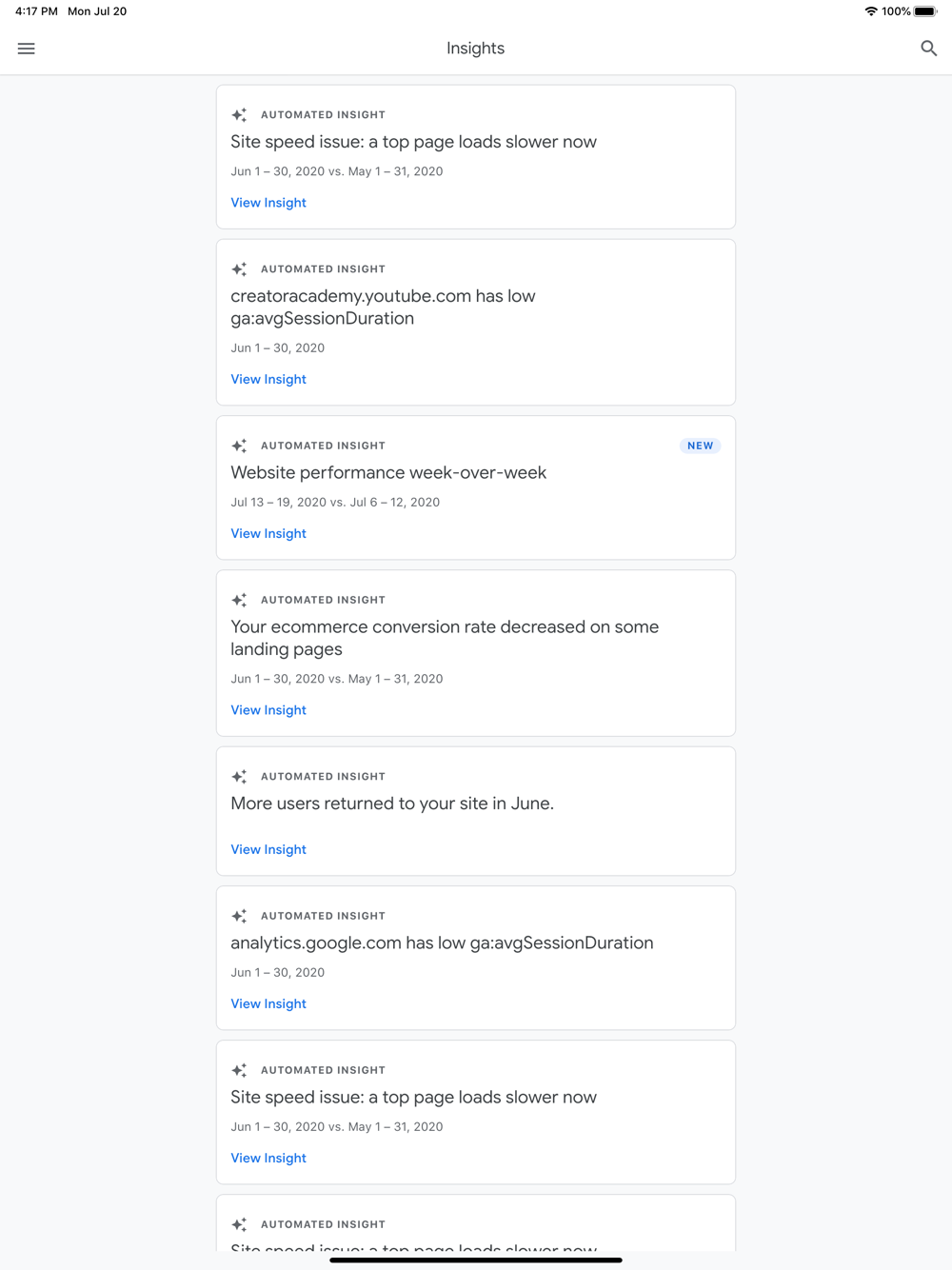View Insight for more users returned in June
Image resolution: width=952 pixels, height=1270 pixels.
pyautogui.click(x=268, y=849)
